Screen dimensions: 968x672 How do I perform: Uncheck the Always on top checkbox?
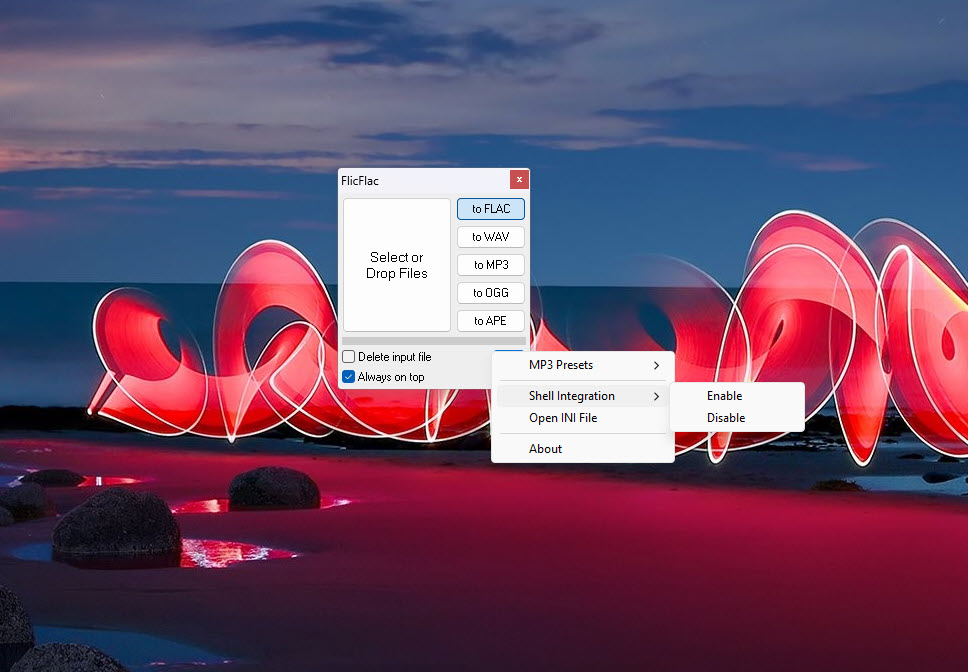coord(349,376)
